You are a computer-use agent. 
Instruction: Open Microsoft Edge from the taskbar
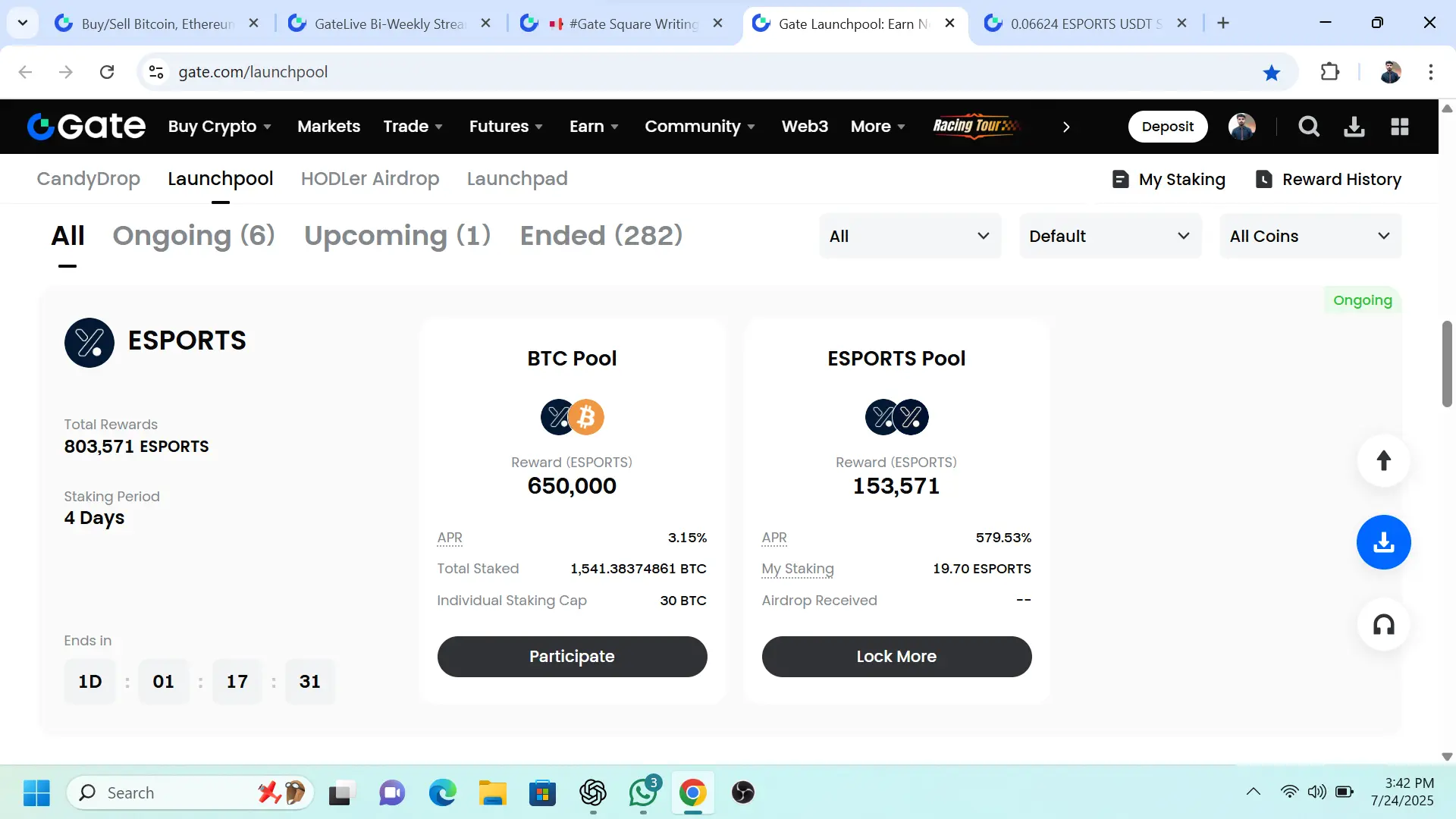(x=443, y=792)
